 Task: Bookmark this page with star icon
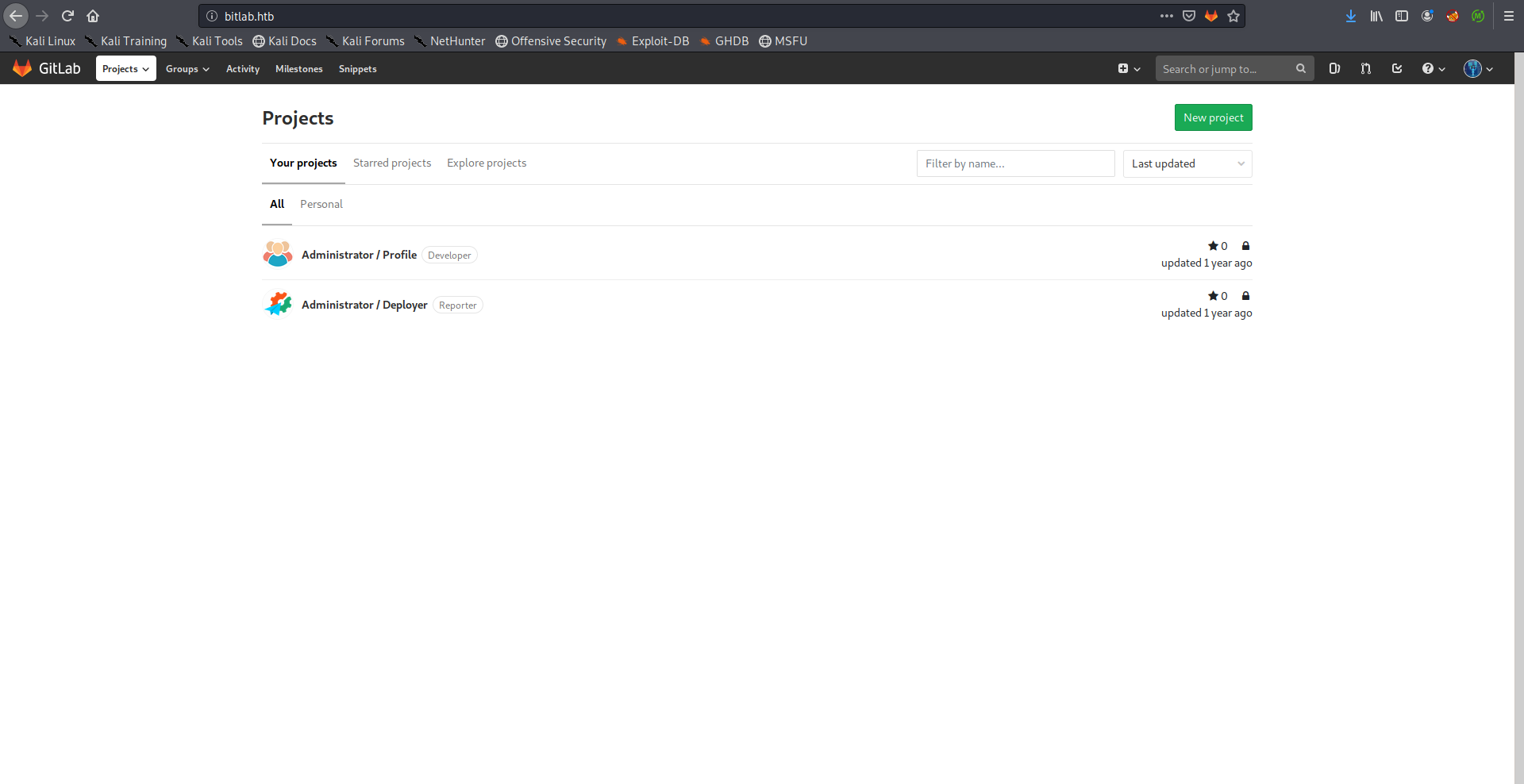tap(1233, 16)
